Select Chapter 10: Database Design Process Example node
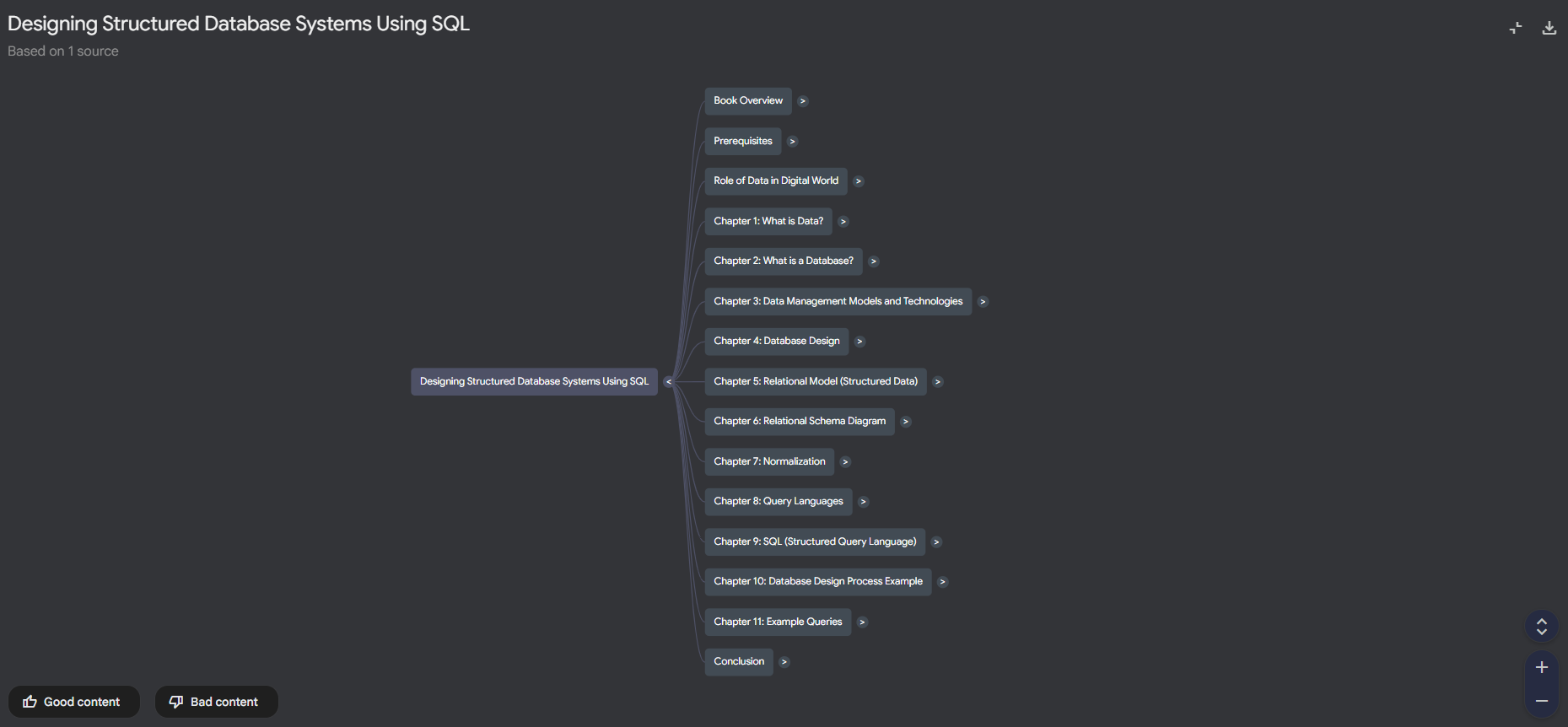The width and height of the screenshot is (1568, 727). [x=818, y=581]
